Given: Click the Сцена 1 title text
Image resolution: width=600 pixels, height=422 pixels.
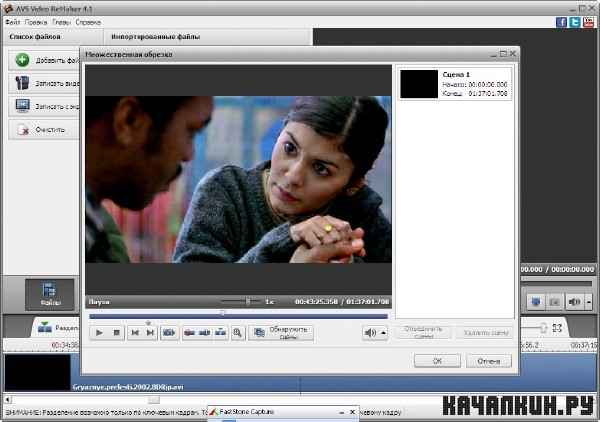Looking at the screenshot, I should pyautogui.click(x=456, y=74).
